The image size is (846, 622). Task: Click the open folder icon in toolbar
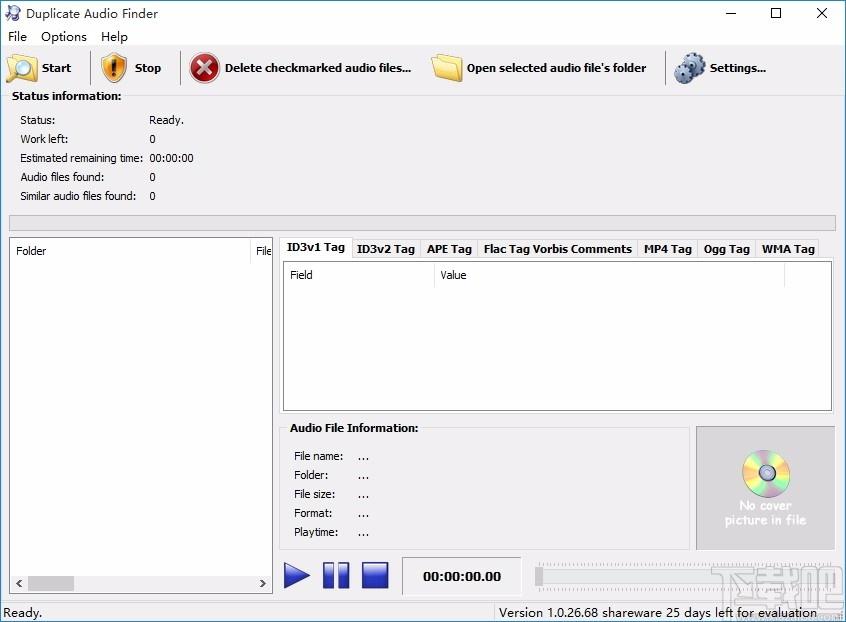tap(447, 68)
